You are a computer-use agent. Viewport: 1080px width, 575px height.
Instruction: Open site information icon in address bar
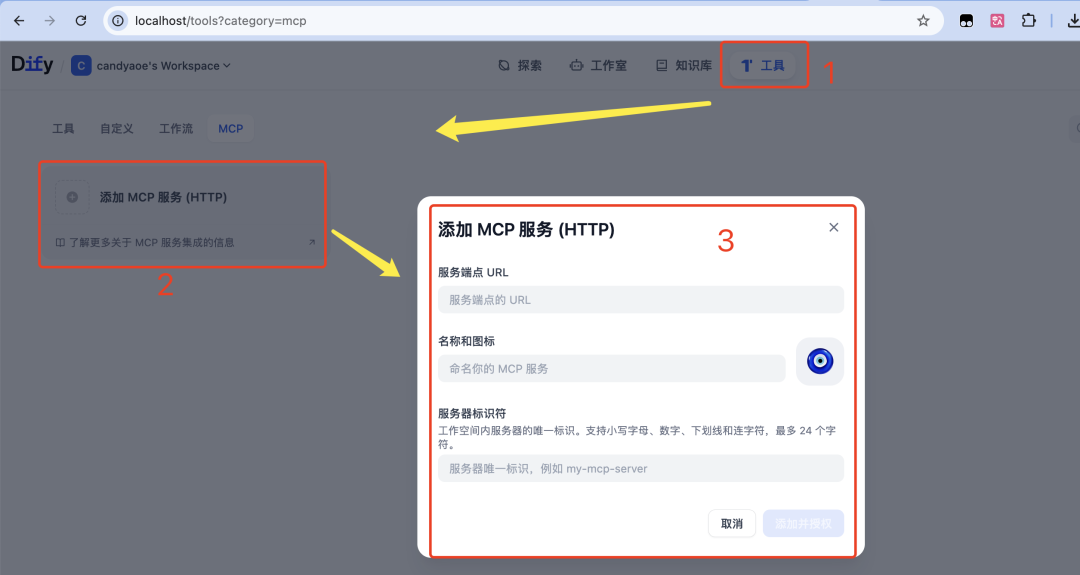coord(118,21)
